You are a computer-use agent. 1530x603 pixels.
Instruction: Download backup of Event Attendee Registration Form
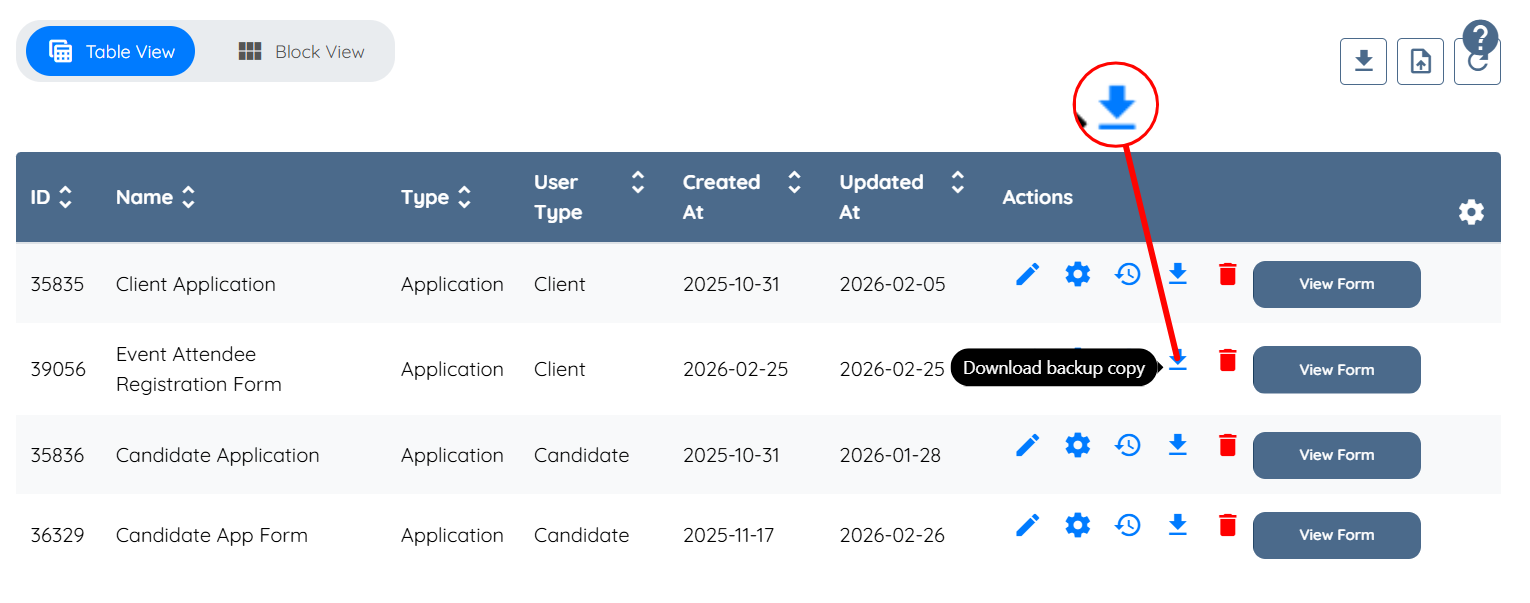click(x=1178, y=361)
